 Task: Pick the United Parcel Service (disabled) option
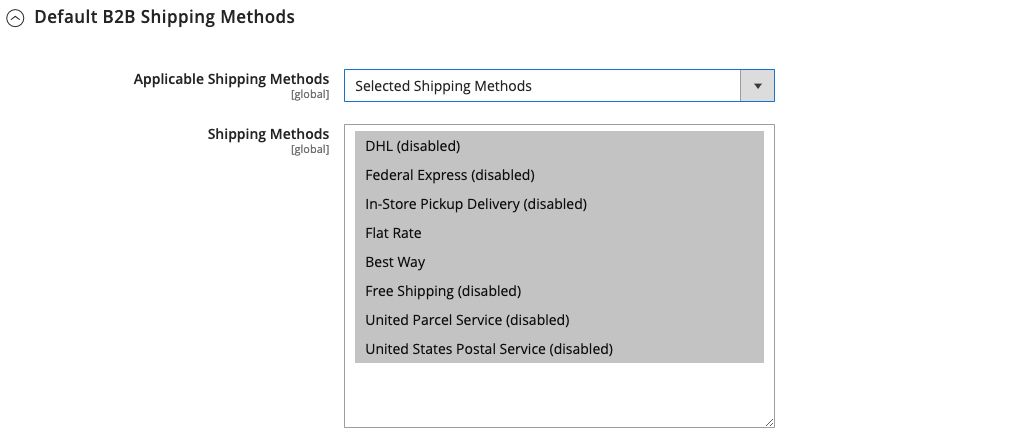tap(467, 320)
